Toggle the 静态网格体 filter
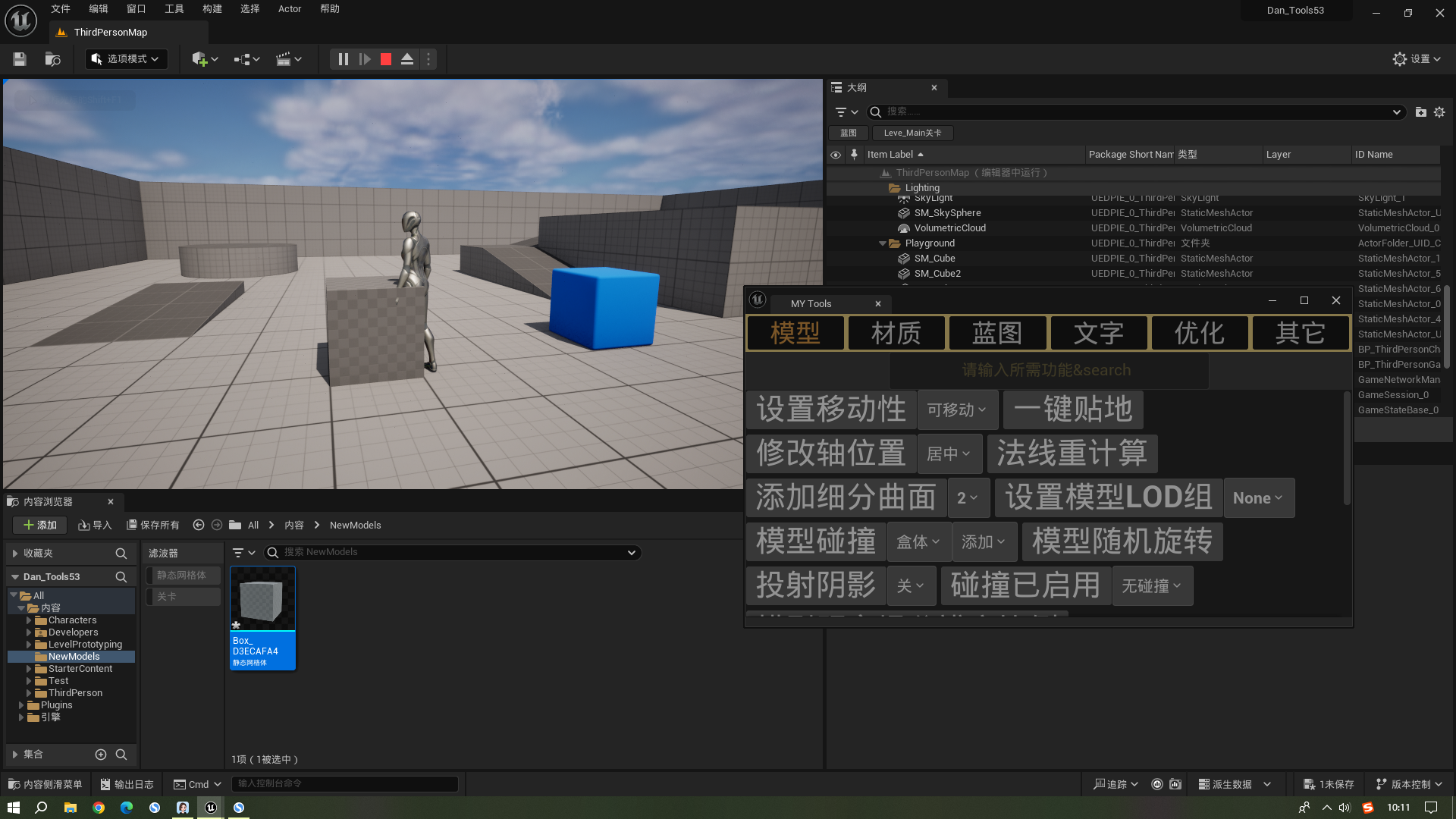 (183, 576)
